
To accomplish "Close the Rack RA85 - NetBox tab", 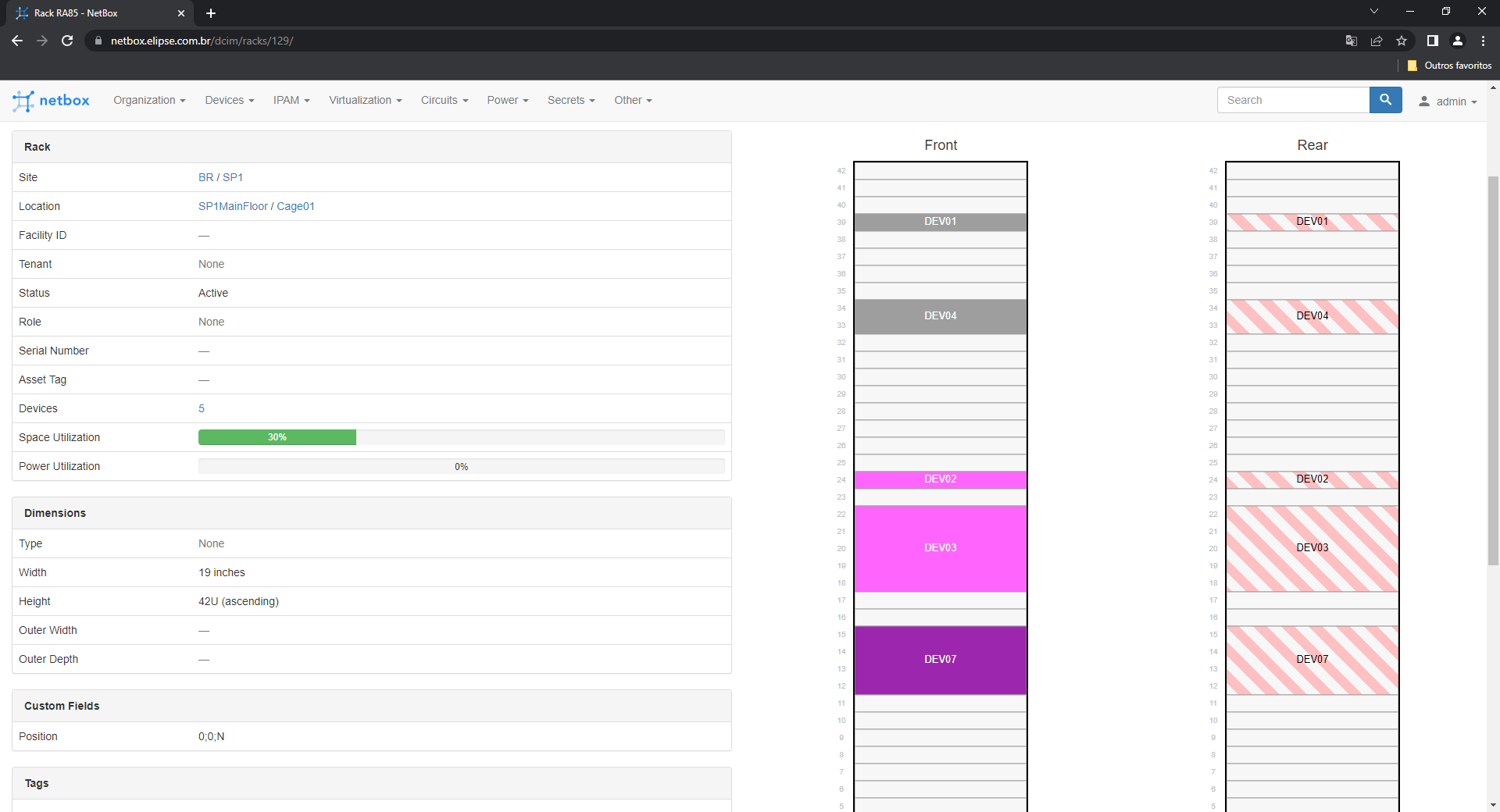I will click(181, 13).
